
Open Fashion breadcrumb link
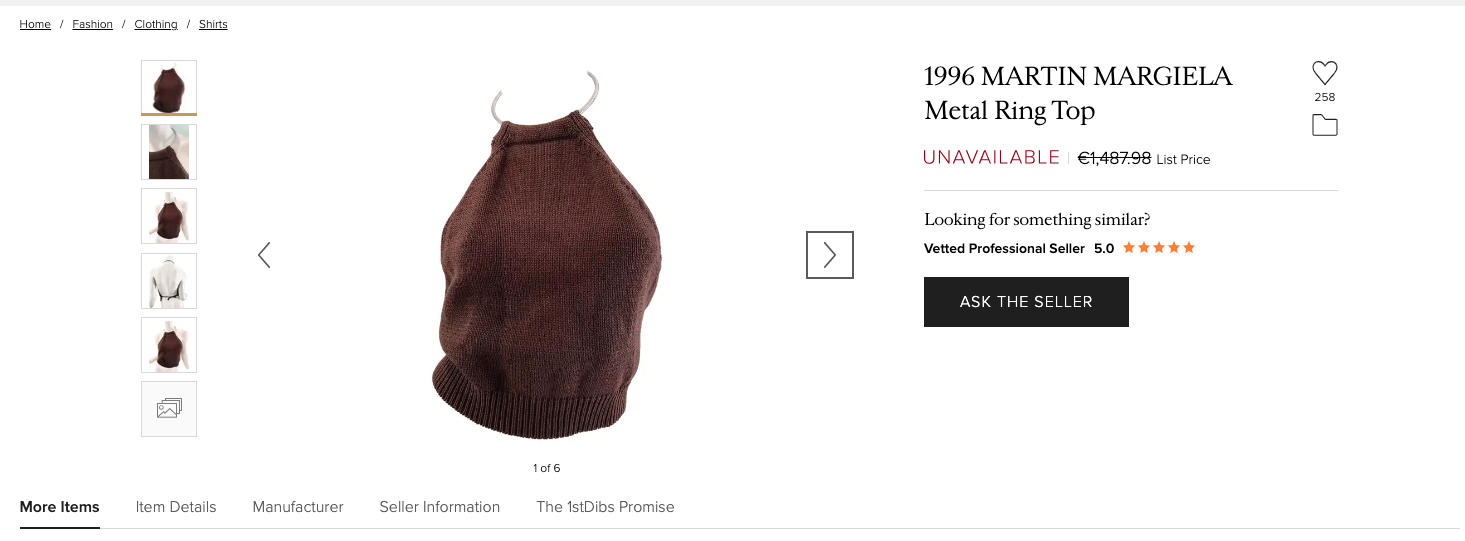pos(92,24)
